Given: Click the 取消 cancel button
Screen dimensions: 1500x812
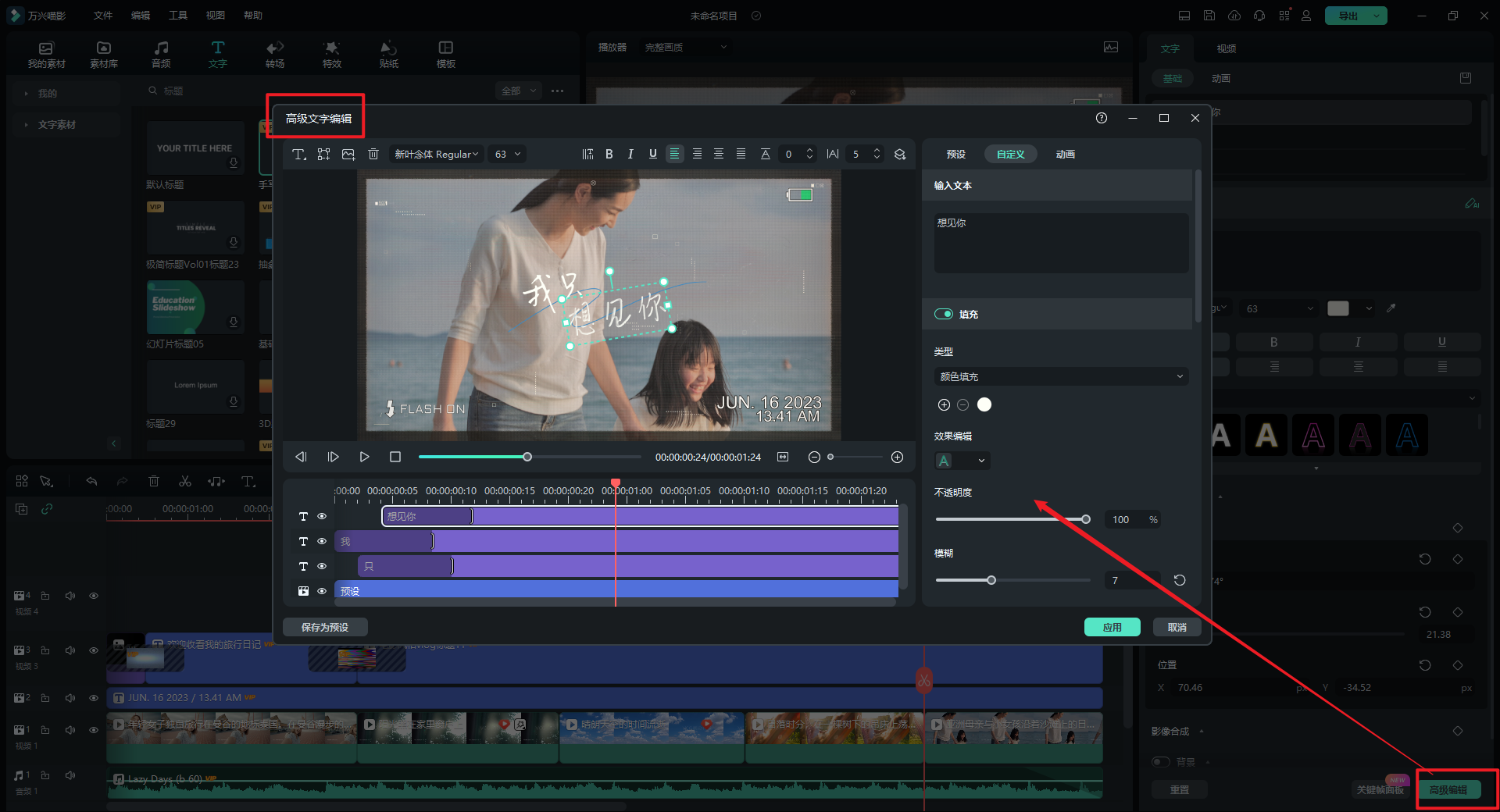Looking at the screenshot, I should point(1177,627).
